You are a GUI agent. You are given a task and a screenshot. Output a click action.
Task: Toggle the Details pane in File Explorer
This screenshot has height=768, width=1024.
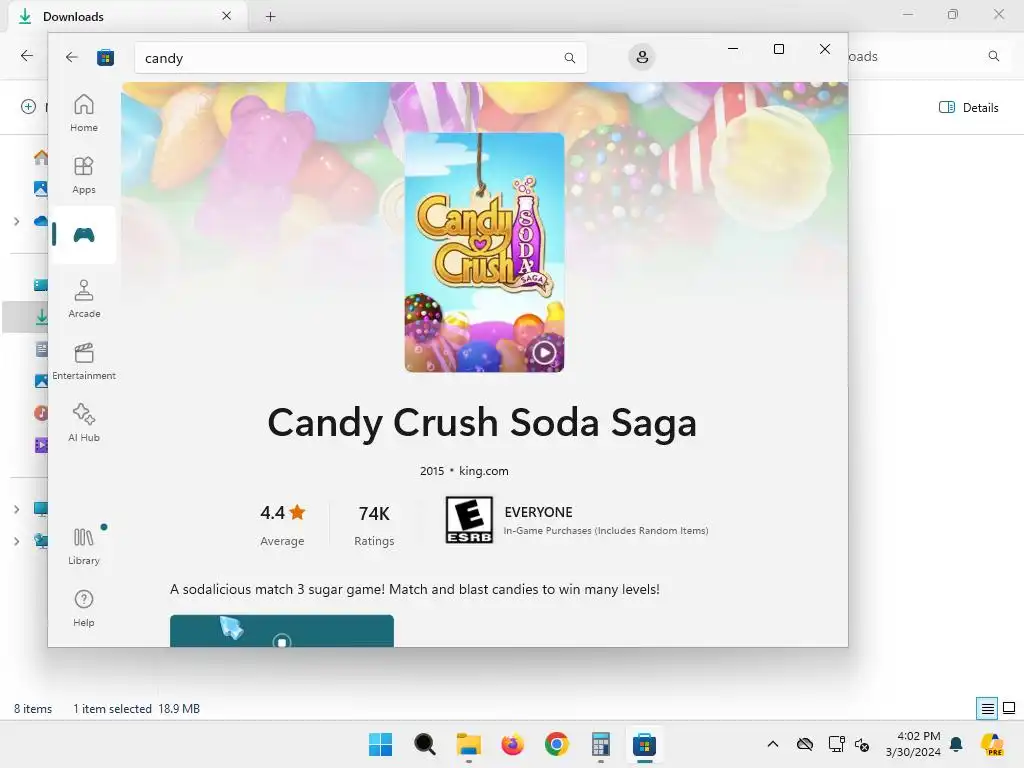tap(968, 108)
